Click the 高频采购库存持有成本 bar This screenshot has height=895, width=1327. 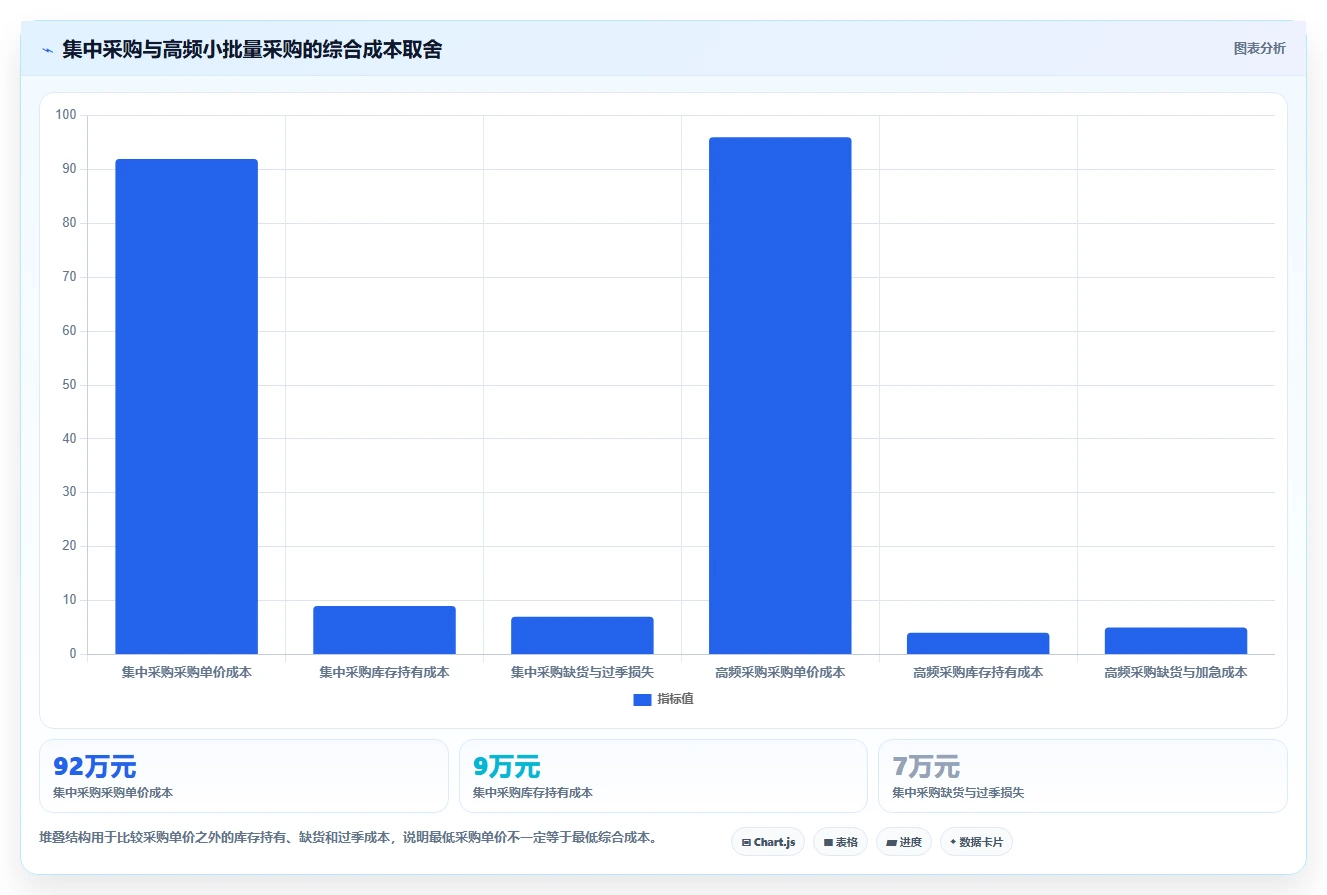click(978, 644)
